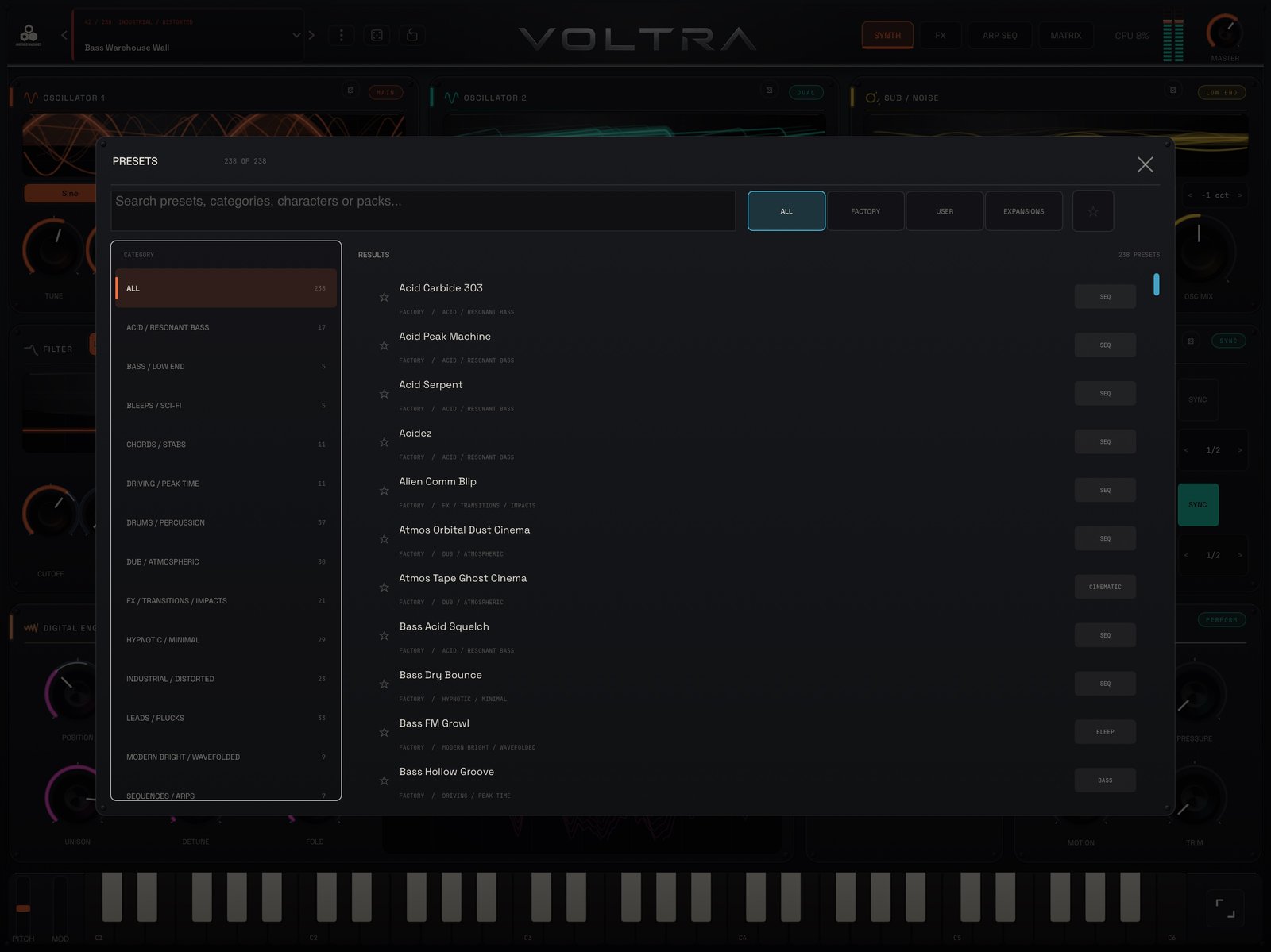1271x952 pixels.
Task: Click the BLEEP tag on Bass FM Growl
Action: coord(1105,732)
